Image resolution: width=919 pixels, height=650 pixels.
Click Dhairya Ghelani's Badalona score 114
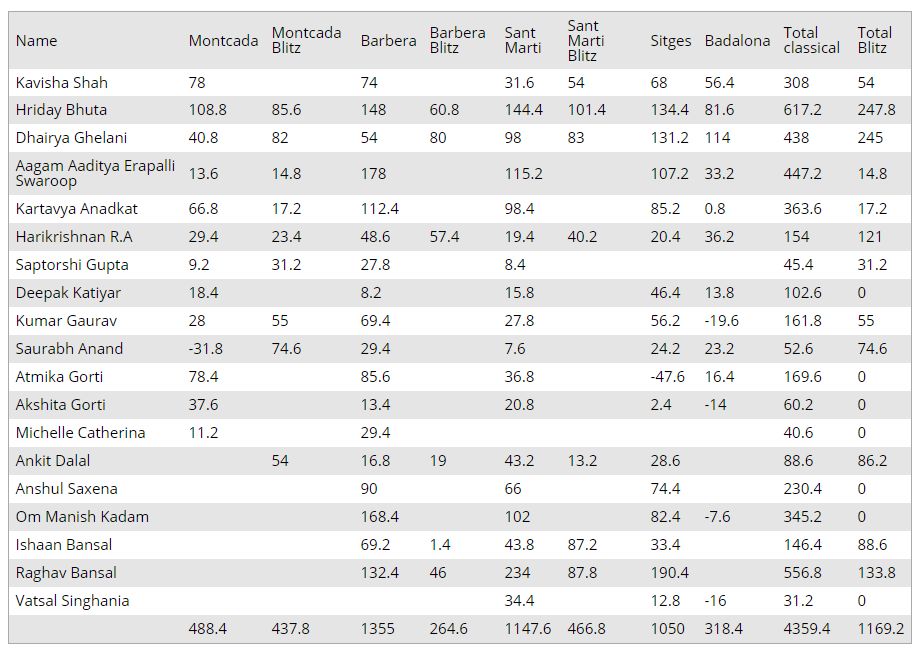tap(717, 138)
